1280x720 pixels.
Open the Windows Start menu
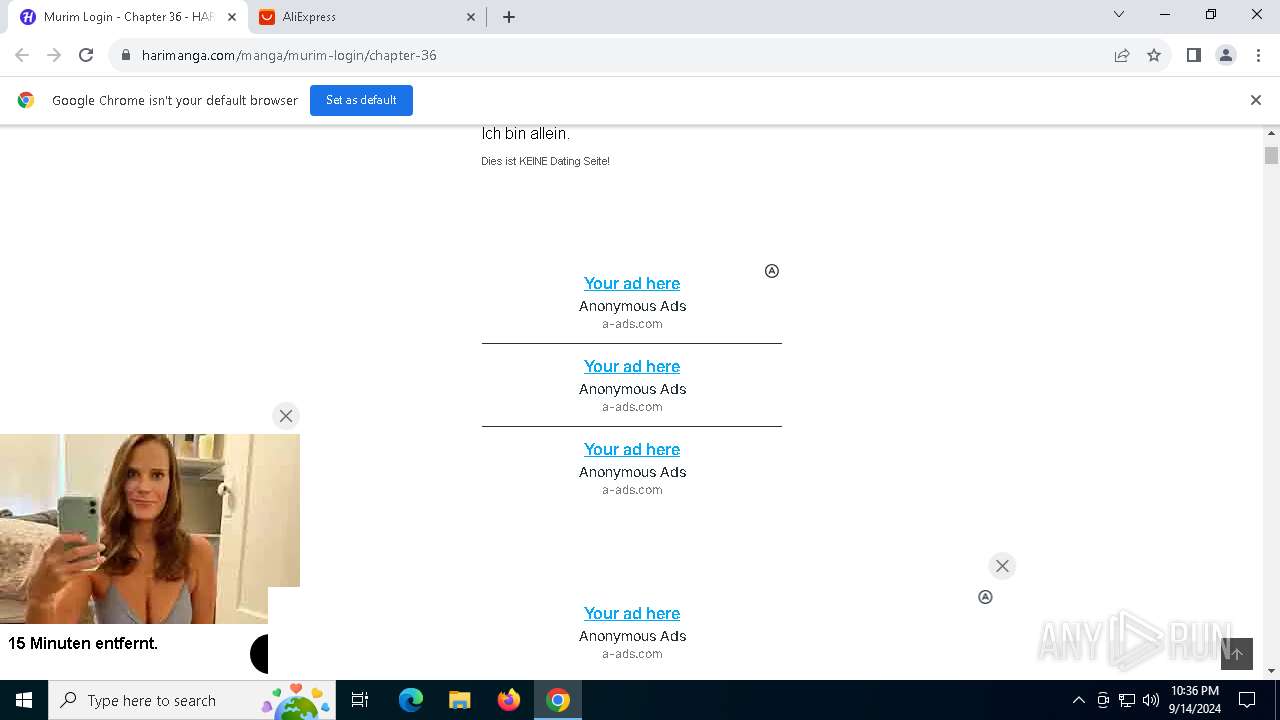click(24, 700)
